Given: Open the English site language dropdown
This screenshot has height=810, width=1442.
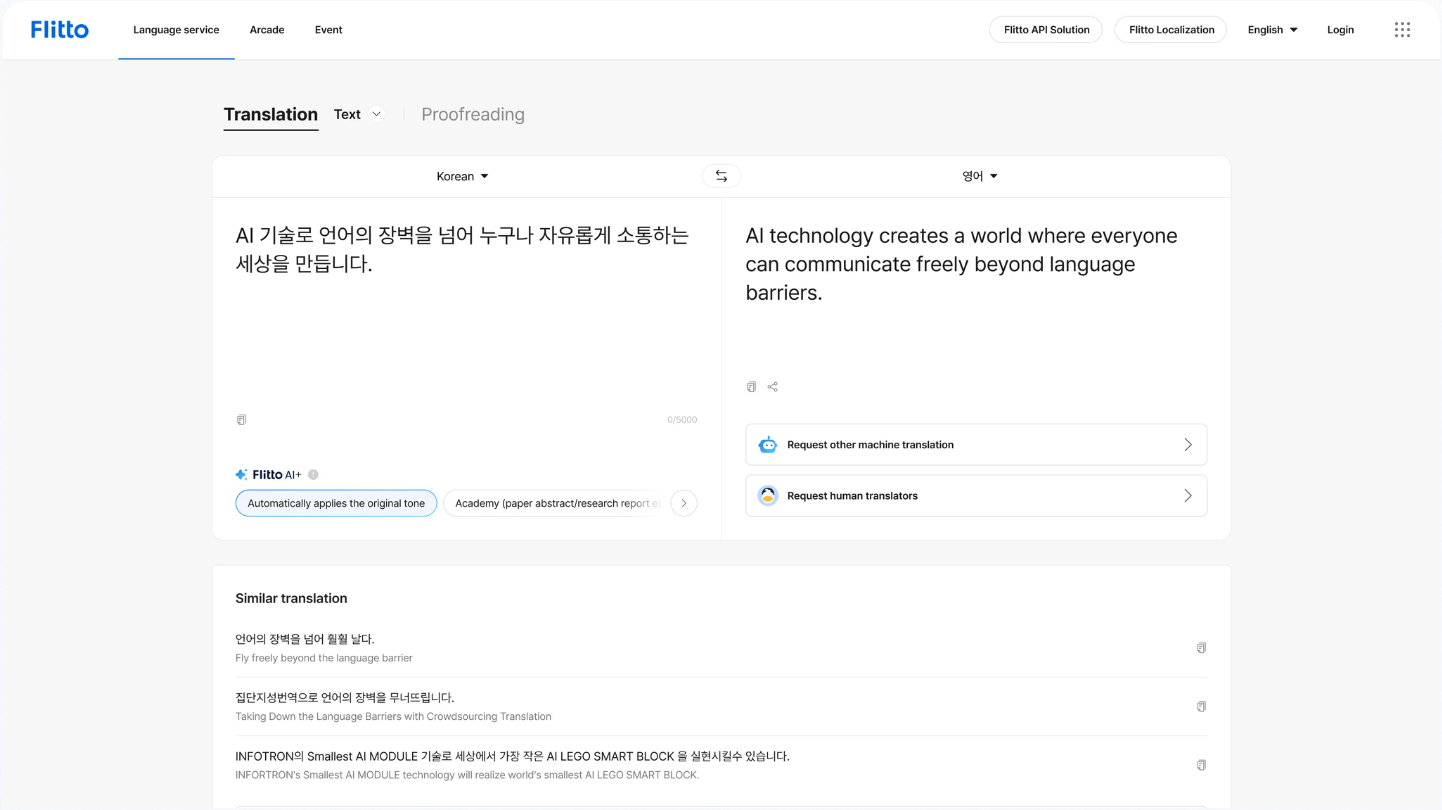Looking at the screenshot, I should coord(1272,30).
